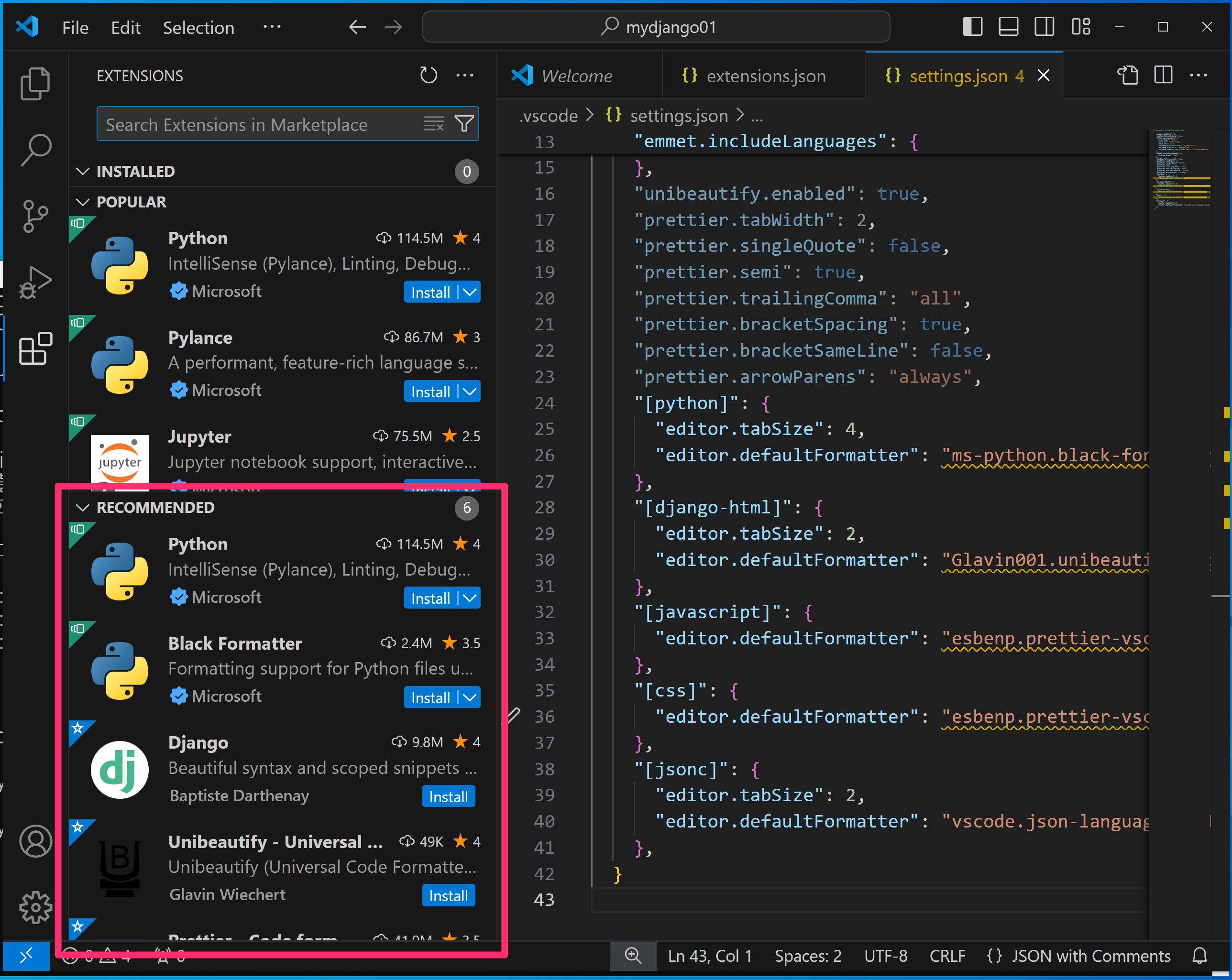Click the VS Code logo menu

click(27, 27)
